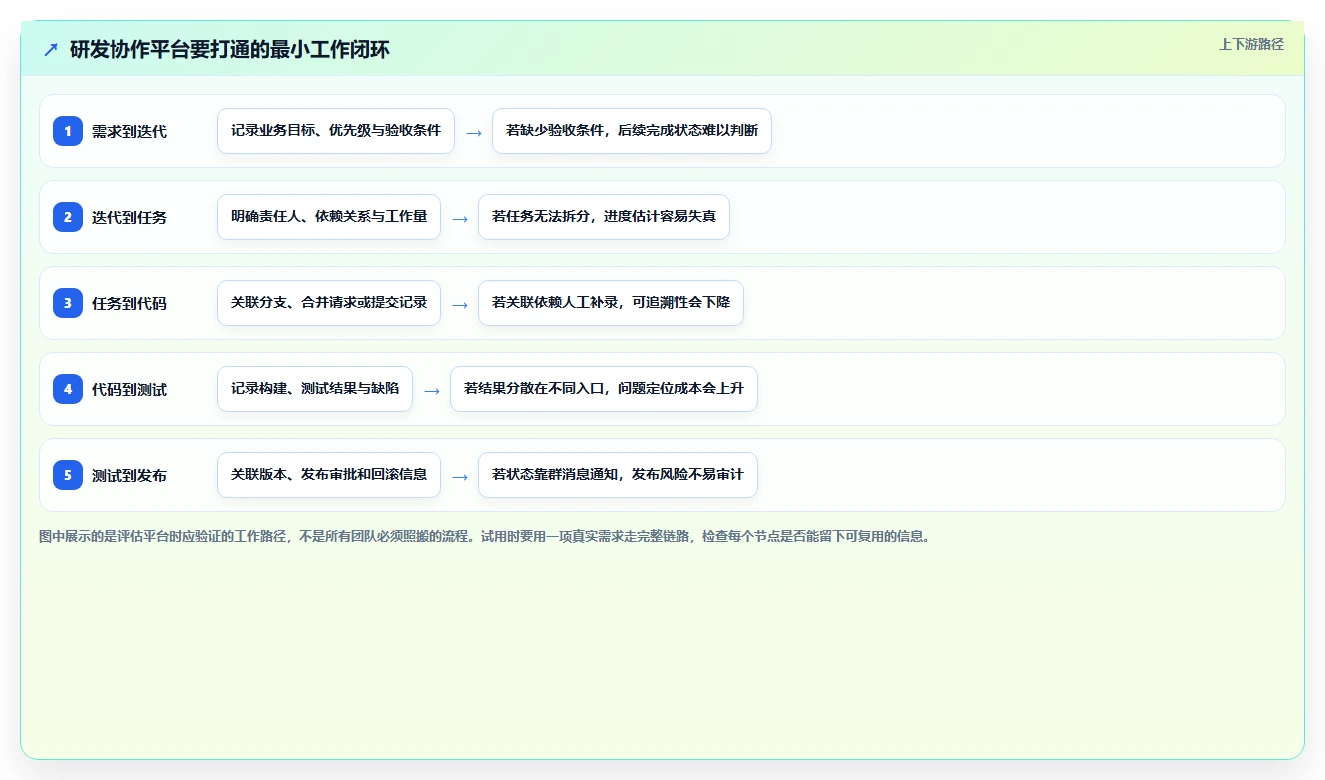This screenshot has height=780, width=1325.
Task: Click the 上下游路径 label in header
Action: 1251,44
